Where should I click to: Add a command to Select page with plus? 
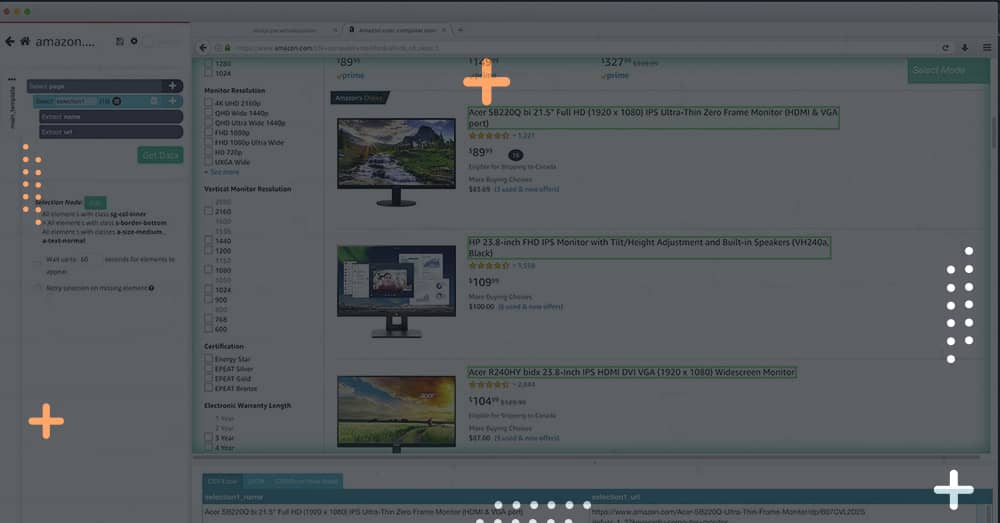[x=172, y=85]
